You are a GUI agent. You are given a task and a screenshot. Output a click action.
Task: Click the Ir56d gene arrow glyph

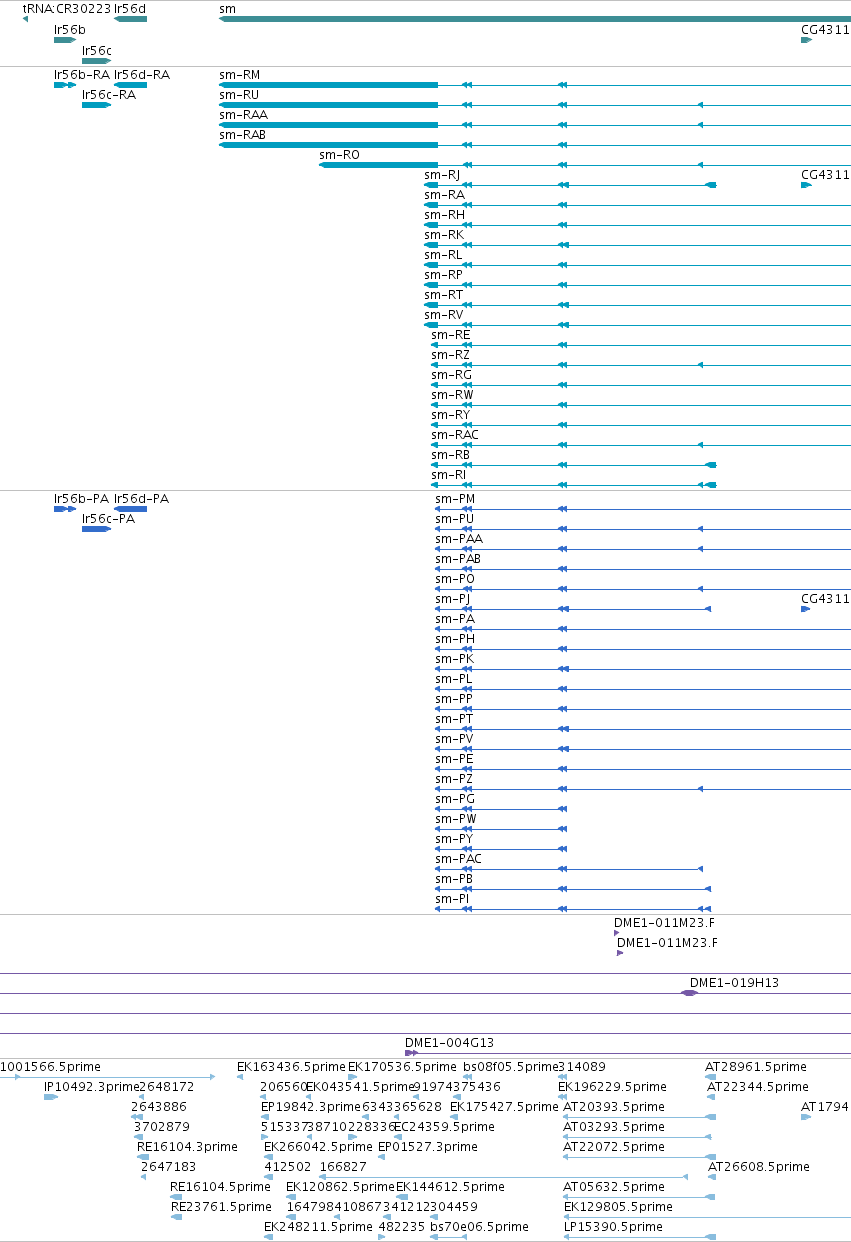[130, 19]
